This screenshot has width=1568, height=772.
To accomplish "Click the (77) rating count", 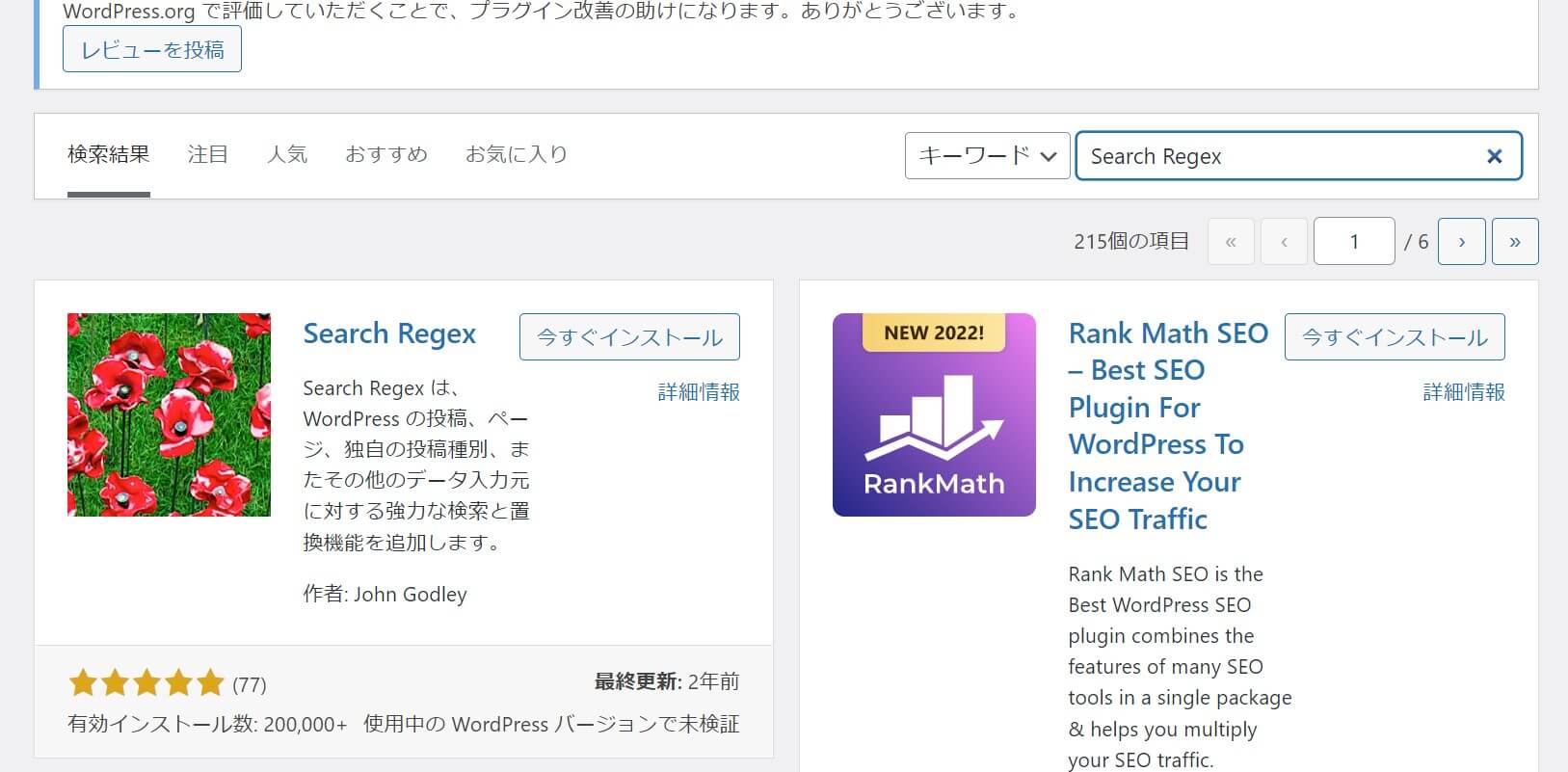I will click(x=250, y=684).
